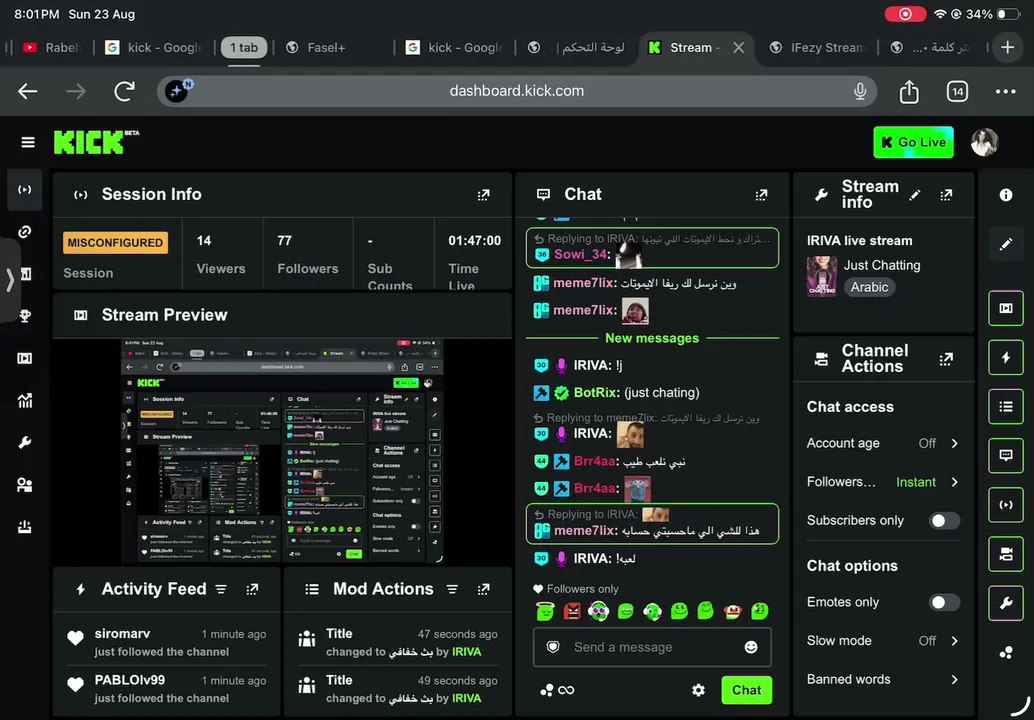Open the emoji picker in message box

(751, 647)
